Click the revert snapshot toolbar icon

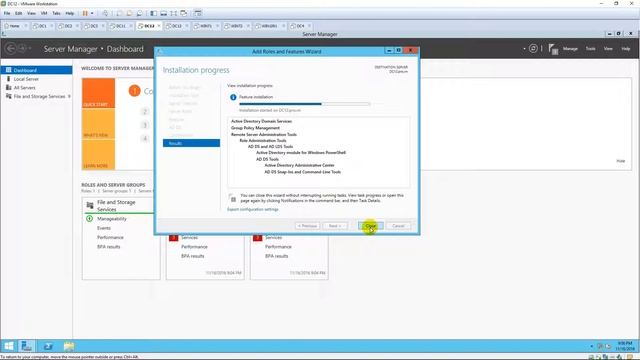(129, 13)
